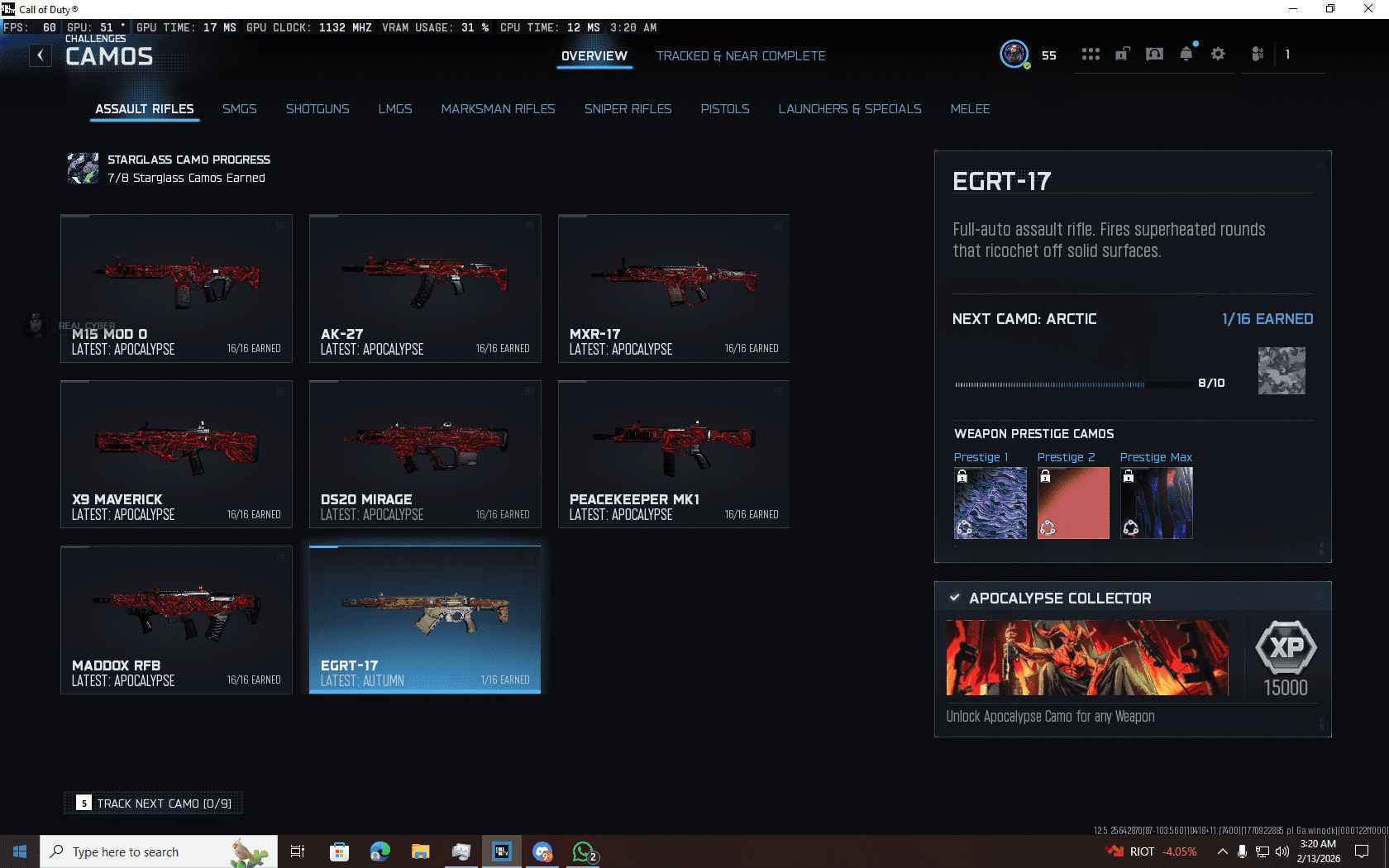
Task: Open the notifications bell icon
Action: pyautogui.click(x=1186, y=55)
